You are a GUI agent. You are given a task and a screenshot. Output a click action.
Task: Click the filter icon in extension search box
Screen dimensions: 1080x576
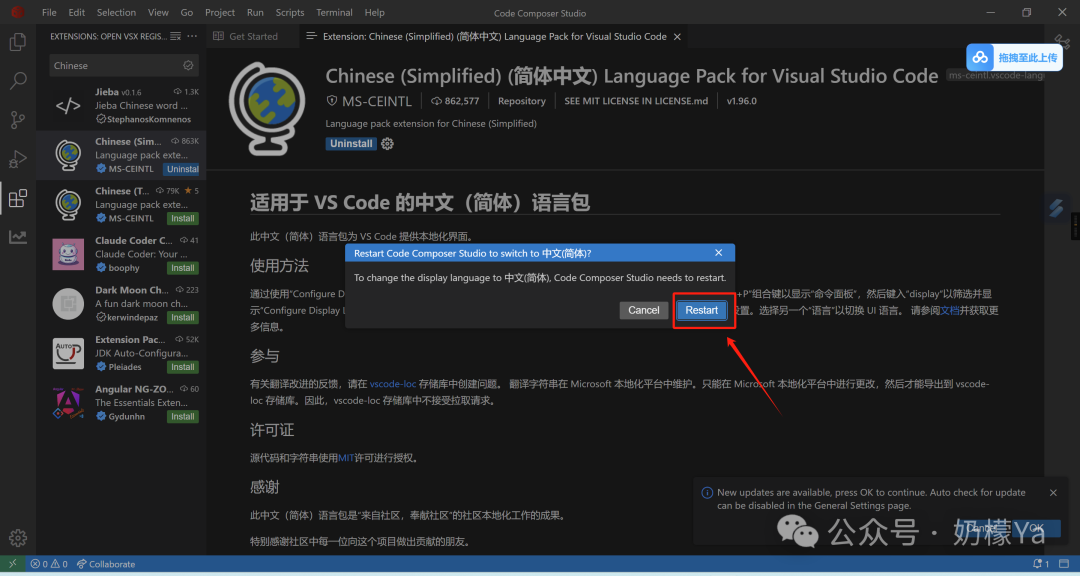188,65
